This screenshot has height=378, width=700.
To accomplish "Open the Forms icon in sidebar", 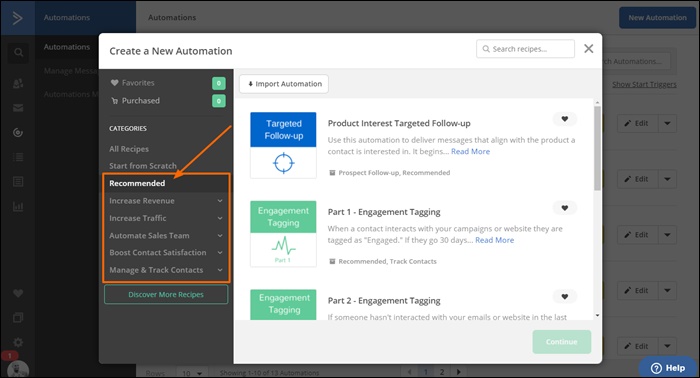I will pos(18,182).
